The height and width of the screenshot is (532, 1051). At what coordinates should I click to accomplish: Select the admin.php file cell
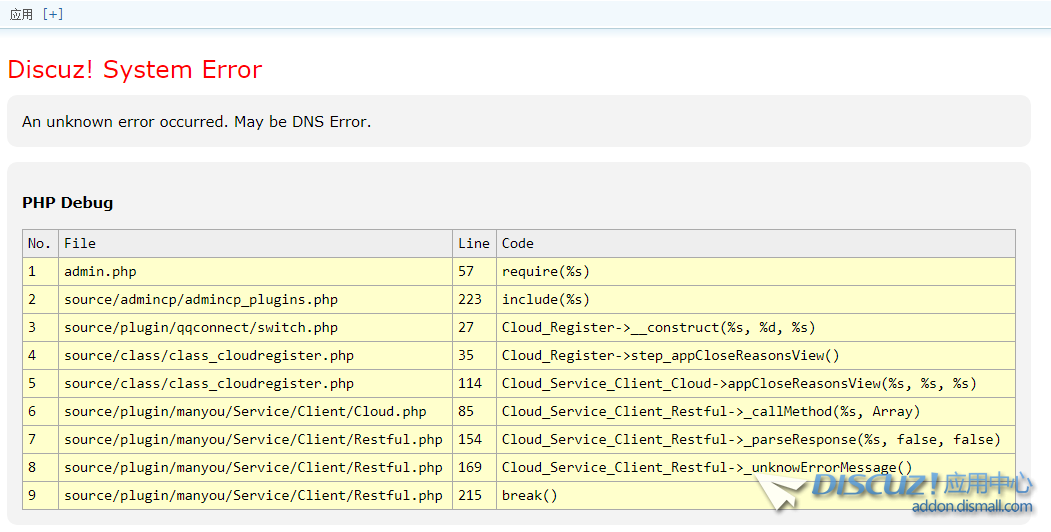255,271
